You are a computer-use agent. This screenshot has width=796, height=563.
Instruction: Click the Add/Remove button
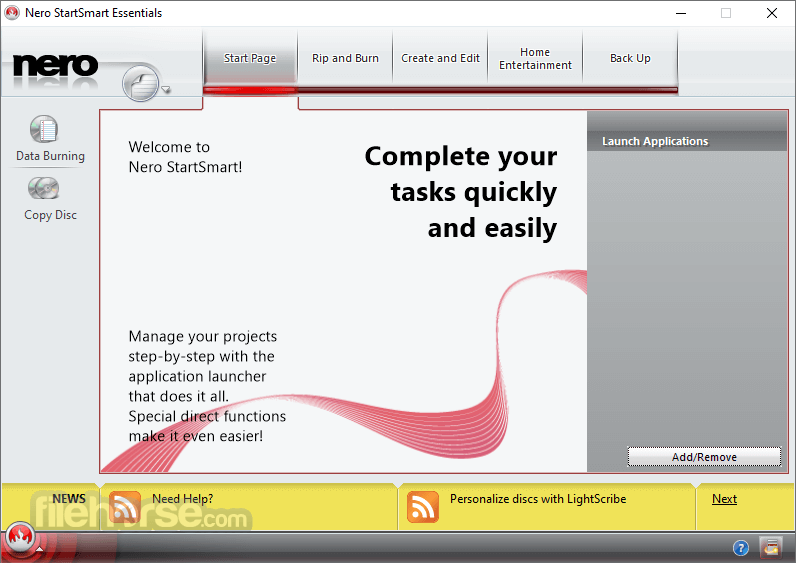pos(704,456)
